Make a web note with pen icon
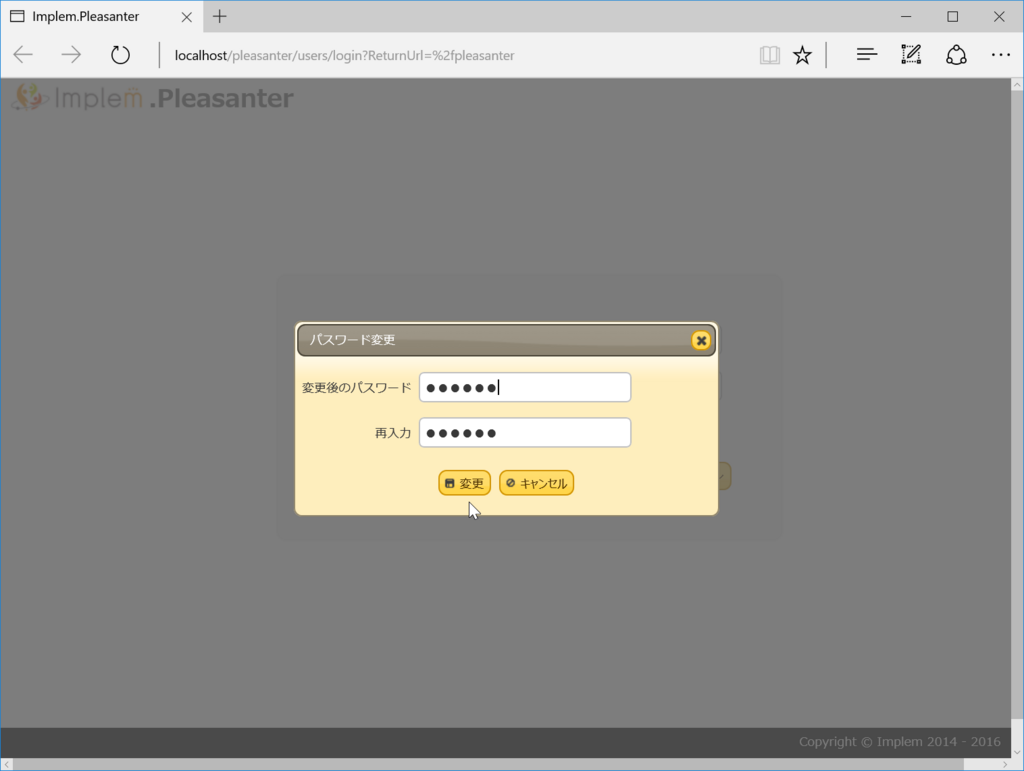 [911, 55]
